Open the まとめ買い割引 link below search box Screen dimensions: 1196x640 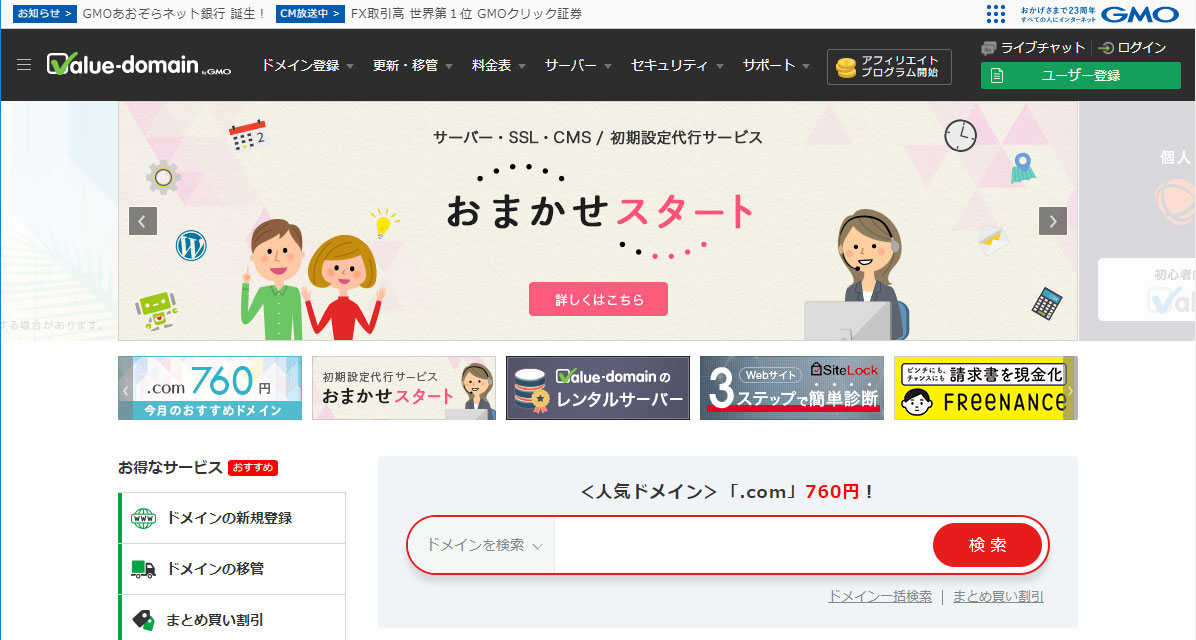click(998, 597)
